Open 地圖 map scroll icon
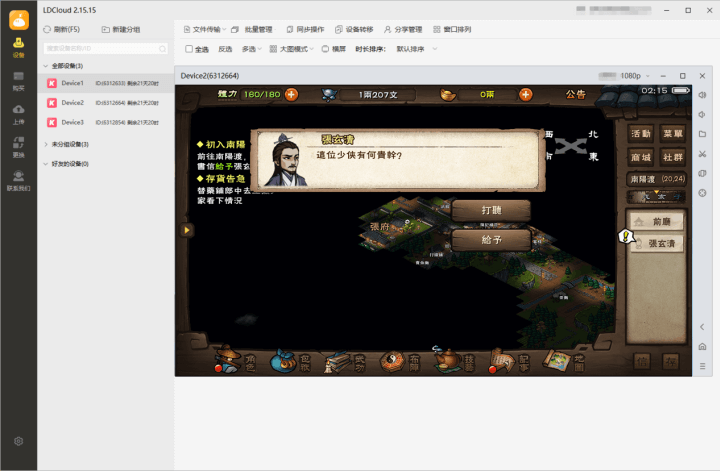 [x=564, y=361]
